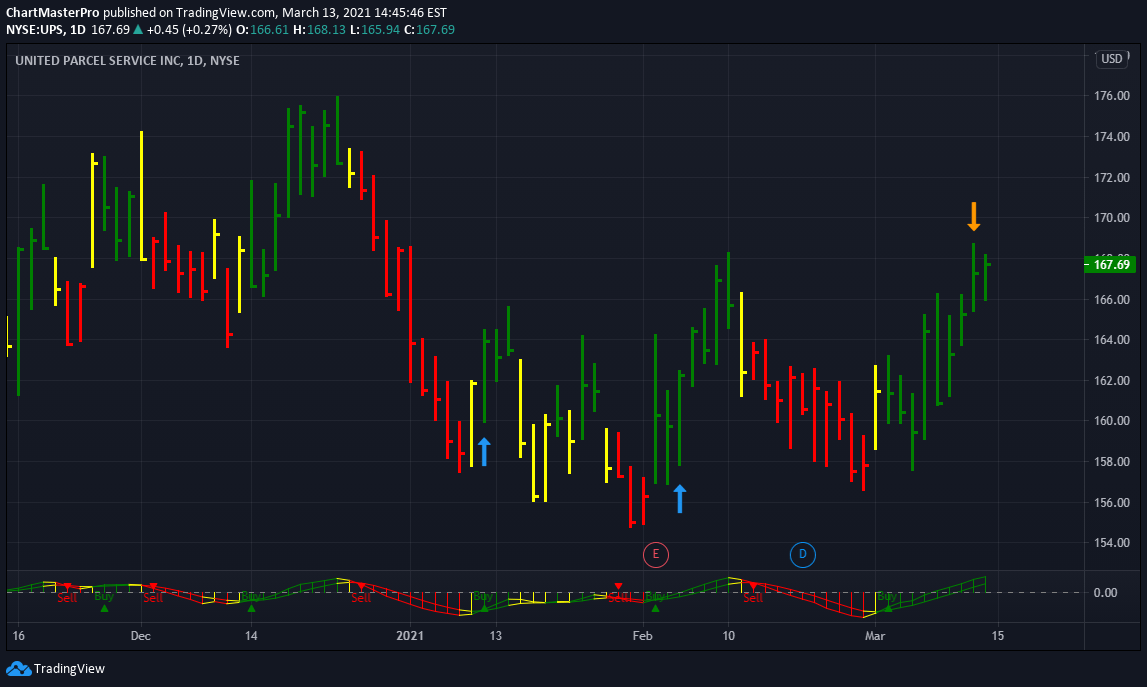The height and width of the screenshot is (687, 1147).
Task: Click the 172.00 price axis label
Action: tap(1112, 178)
